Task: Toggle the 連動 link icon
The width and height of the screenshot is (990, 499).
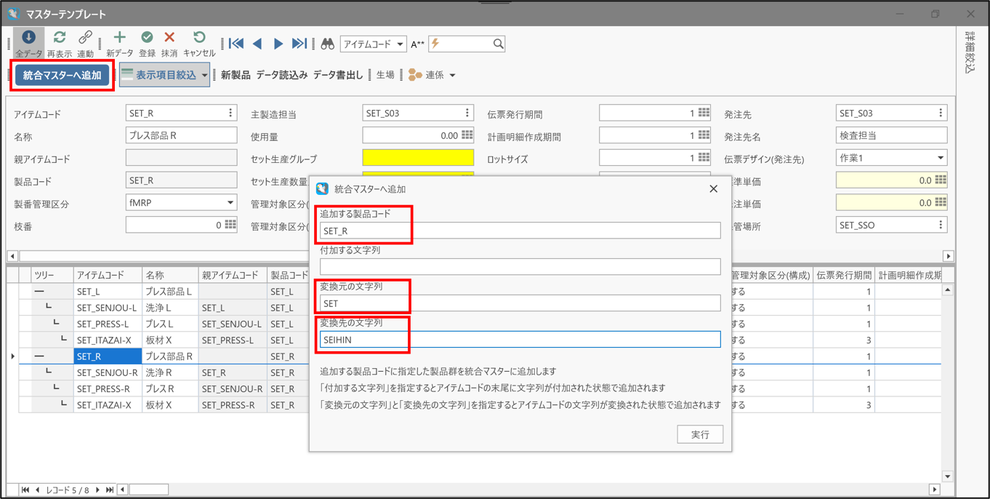Action: (85, 37)
